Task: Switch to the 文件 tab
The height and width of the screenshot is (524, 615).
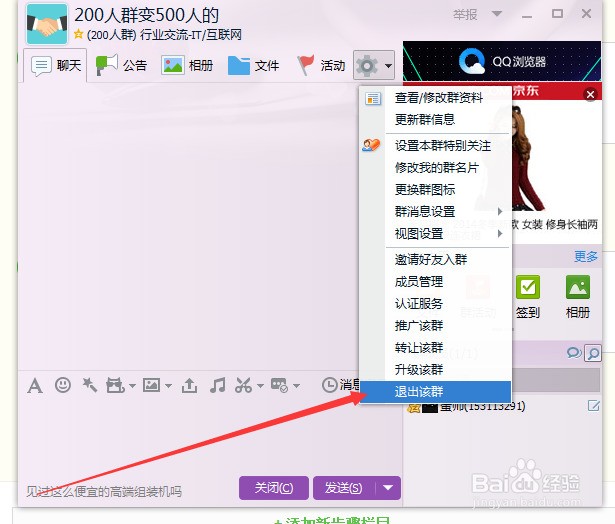Action: point(253,65)
